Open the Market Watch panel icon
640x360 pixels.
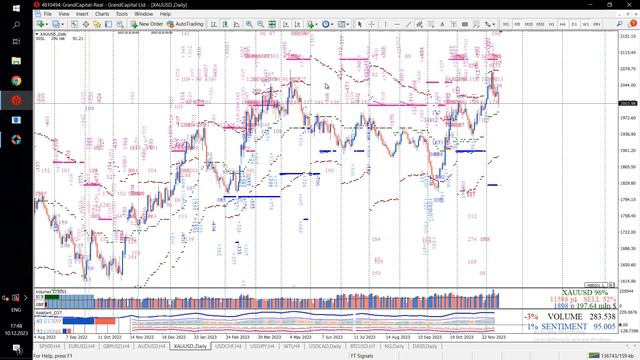coord(74,24)
